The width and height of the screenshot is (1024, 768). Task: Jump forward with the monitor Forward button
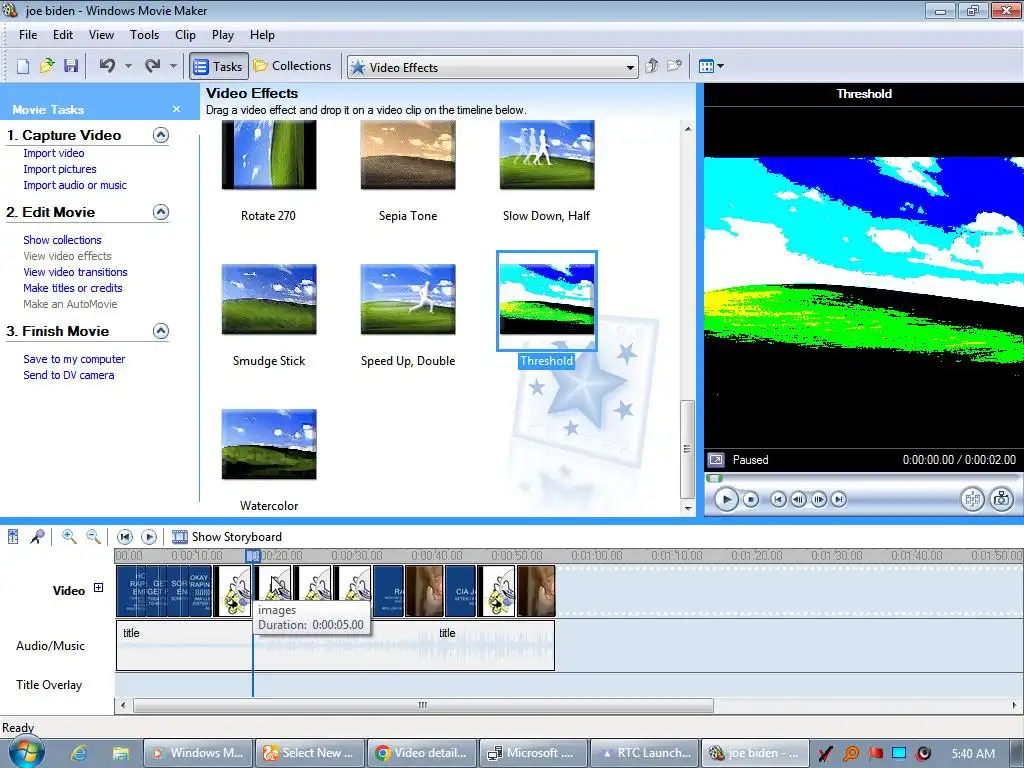[839, 500]
